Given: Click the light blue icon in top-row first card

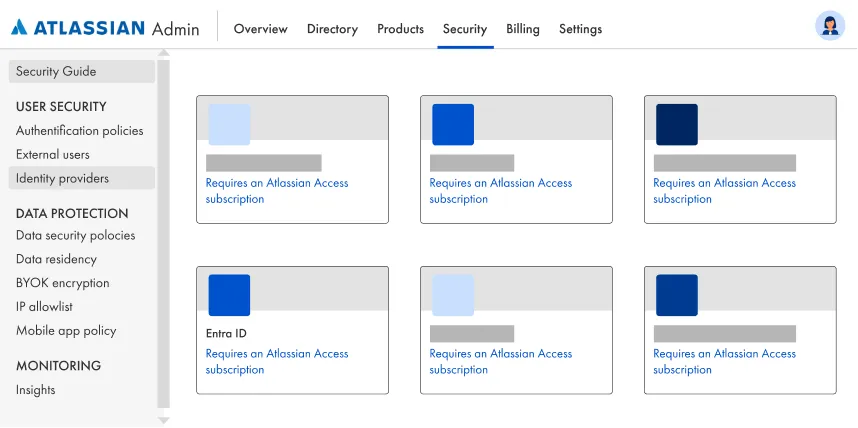Looking at the screenshot, I should 229,124.
